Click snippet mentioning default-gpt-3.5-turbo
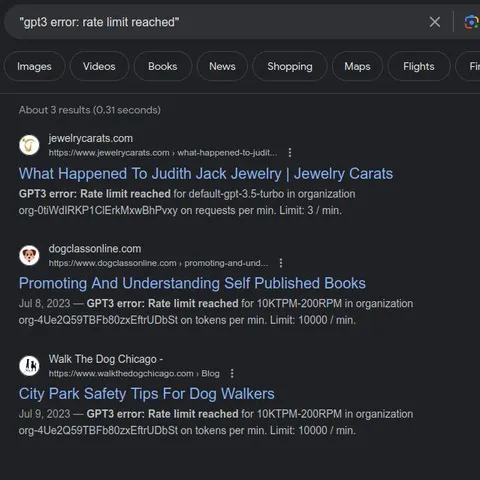This screenshot has width=480, height=480. pos(187,202)
